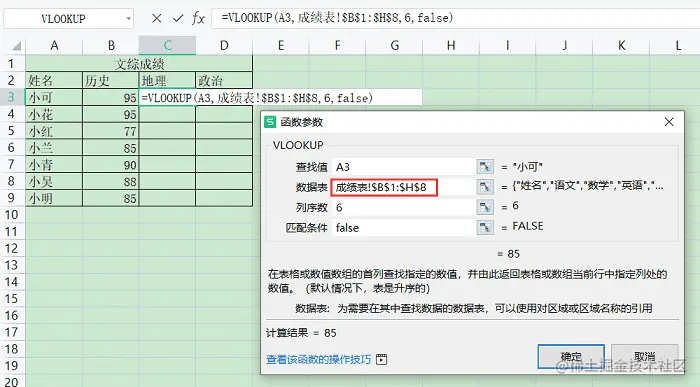Select row 3 header
The image size is (700, 387).
pos(11,97)
